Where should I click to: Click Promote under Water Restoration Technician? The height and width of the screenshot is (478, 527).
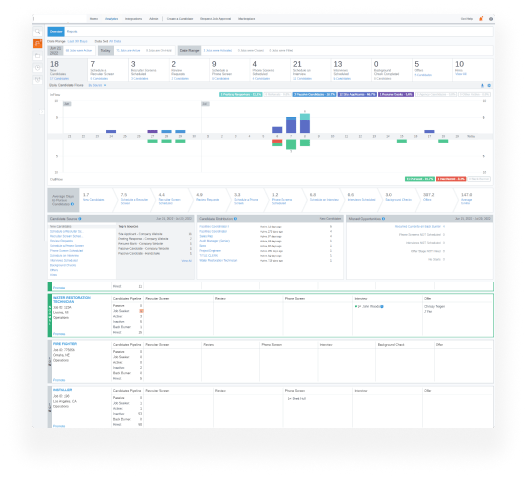[59, 334]
